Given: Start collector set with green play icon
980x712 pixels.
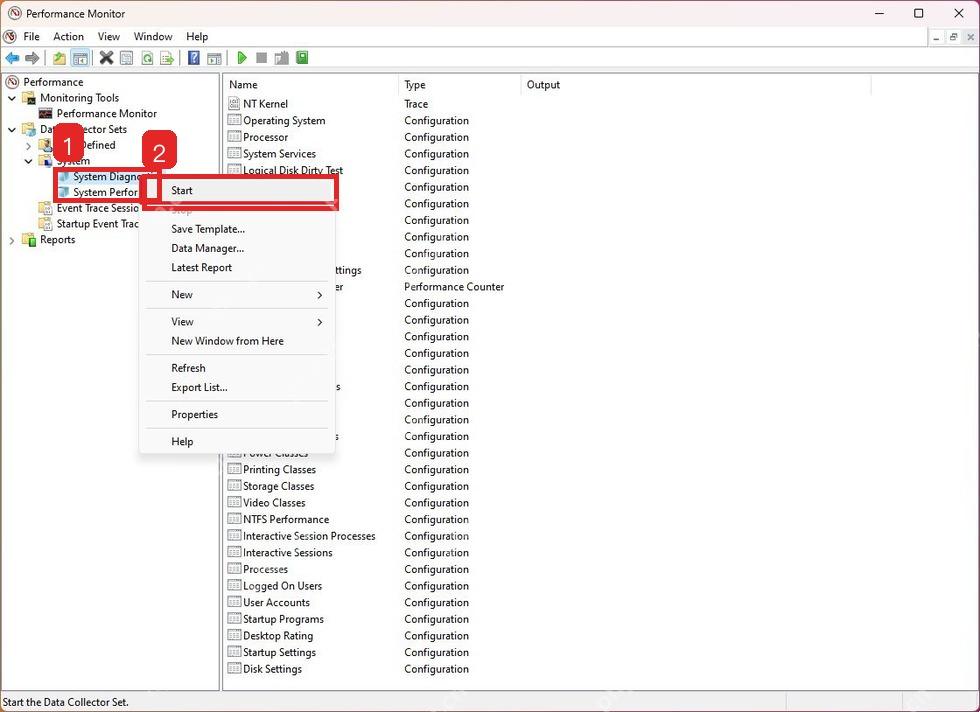Looking at the screenshot, I should (242, 58).
